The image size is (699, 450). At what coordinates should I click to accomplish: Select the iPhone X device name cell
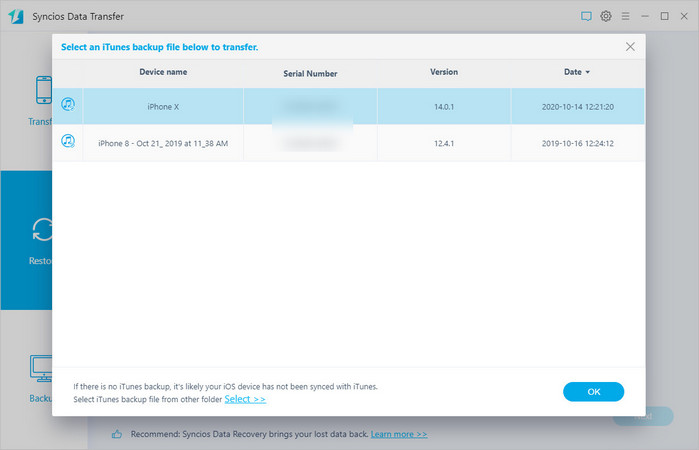[163, 107]
